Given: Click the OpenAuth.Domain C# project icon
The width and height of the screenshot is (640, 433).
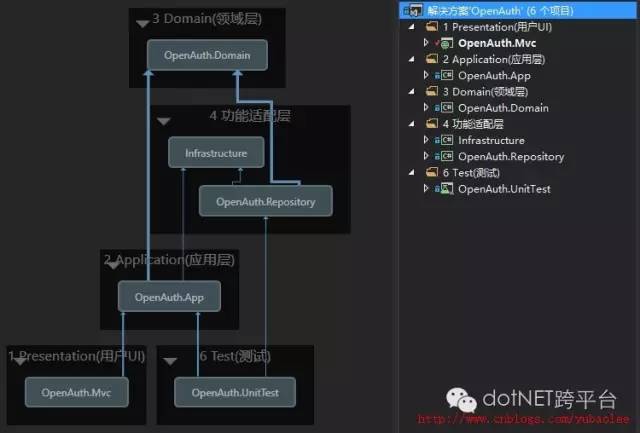Looking at the screenshot, I should click(x=447, y=108).
